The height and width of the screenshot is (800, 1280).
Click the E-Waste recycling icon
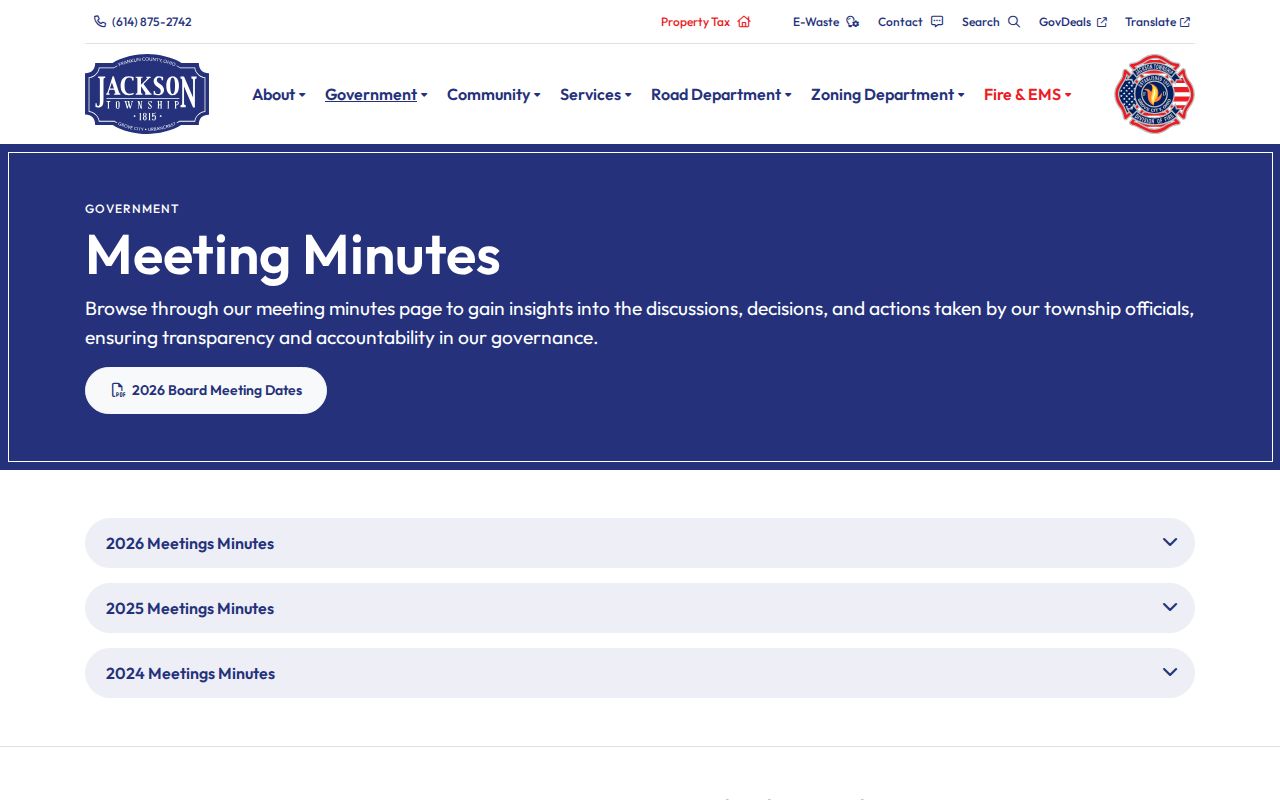853,21
